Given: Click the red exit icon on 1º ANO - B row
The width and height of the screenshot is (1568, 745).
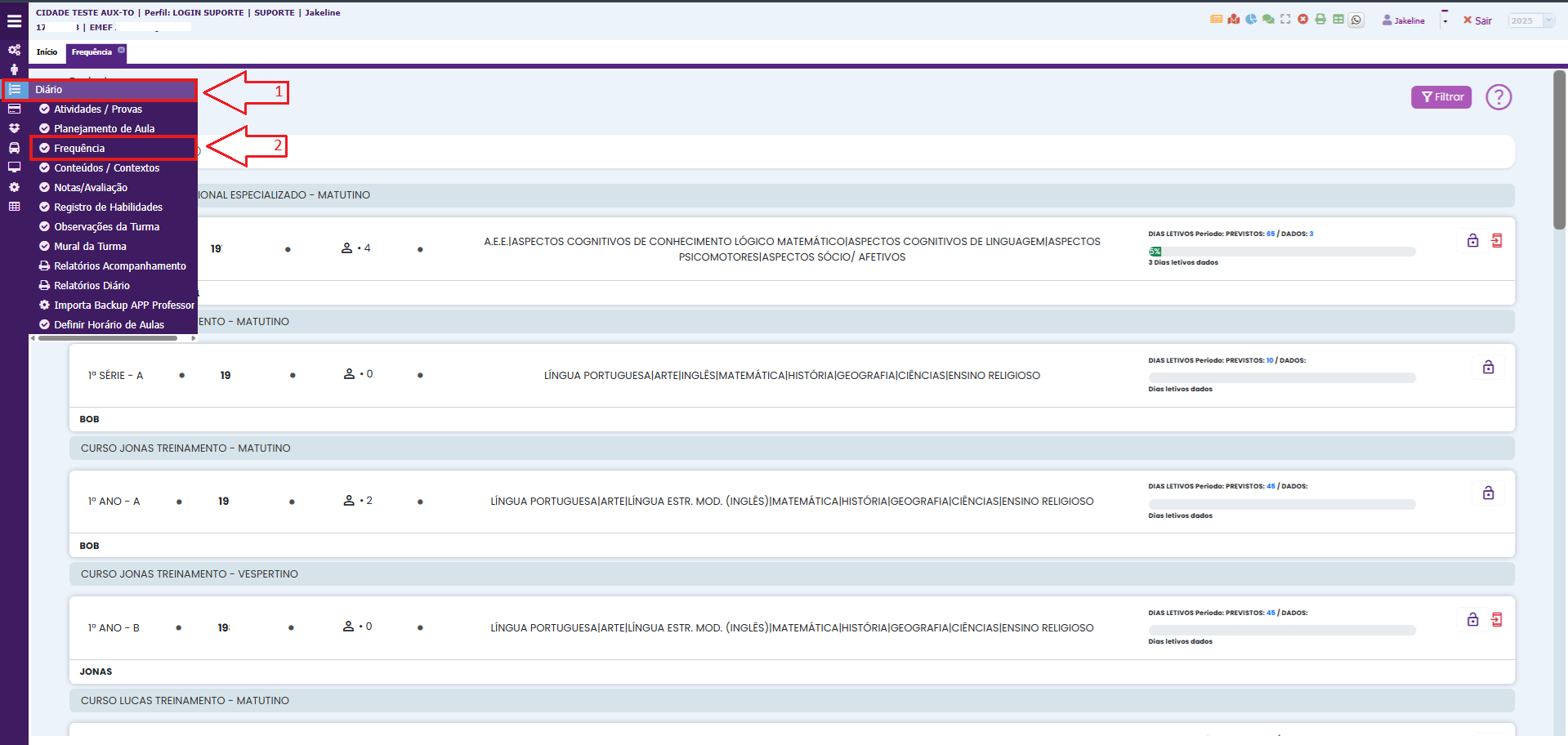Looking at the screenshot, I should pyautogui.click(x=1496, y=620).
